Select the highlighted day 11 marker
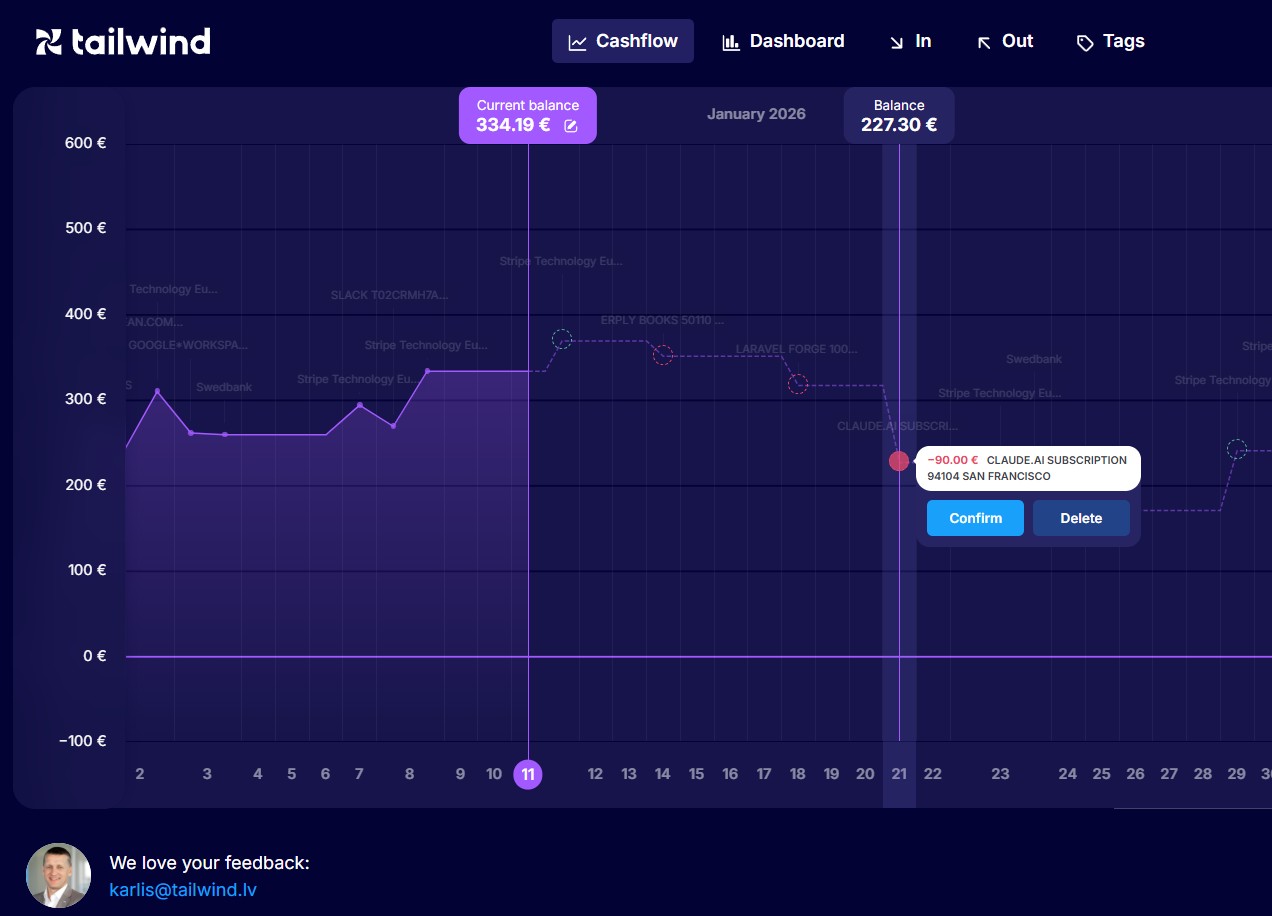The width and height of the screenshot is (1272, 916). pyautogui.click(x=528, y=774)
